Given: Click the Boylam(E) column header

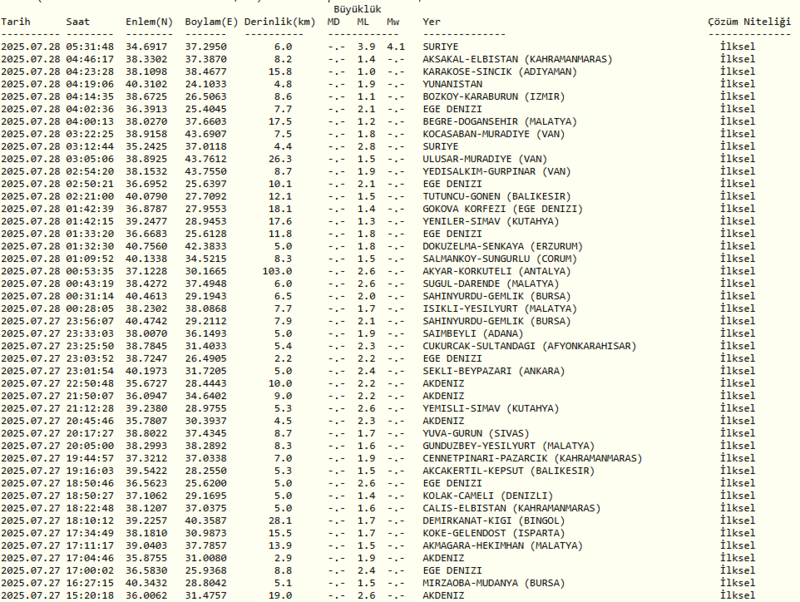Looking at the screenshot, I should (x=207, y=18).
